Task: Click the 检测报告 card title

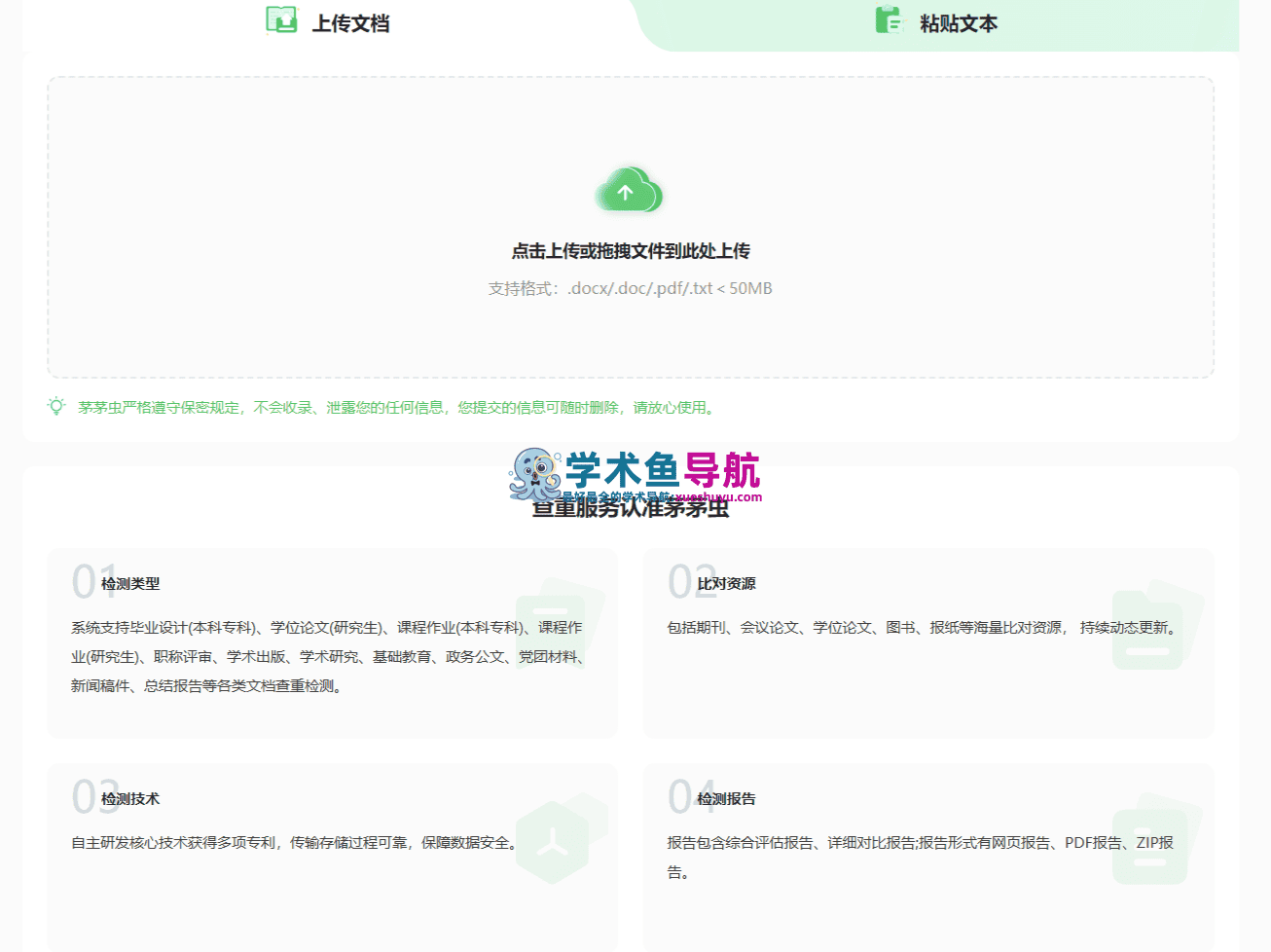Action: coord(726,799)
